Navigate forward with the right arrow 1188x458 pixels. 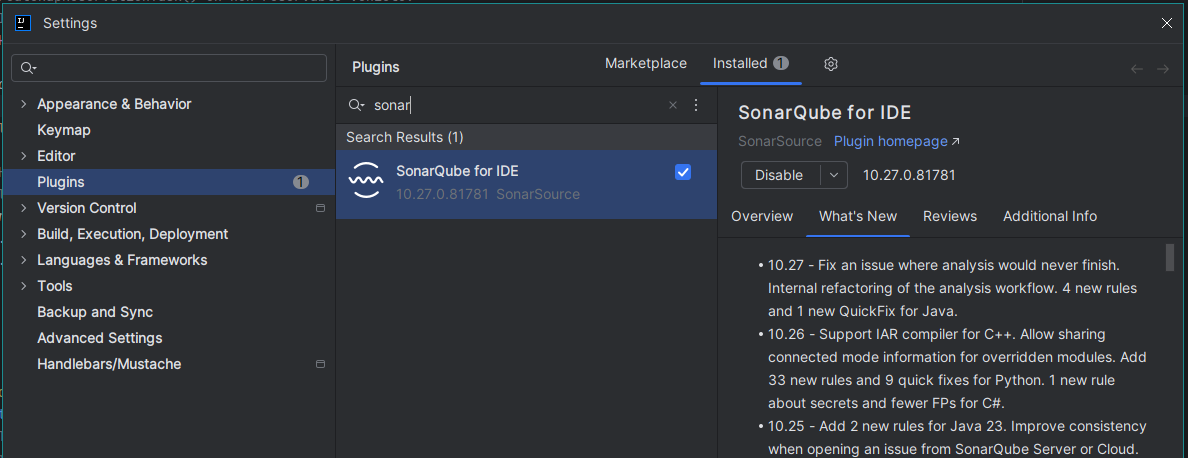(1163, 69)
